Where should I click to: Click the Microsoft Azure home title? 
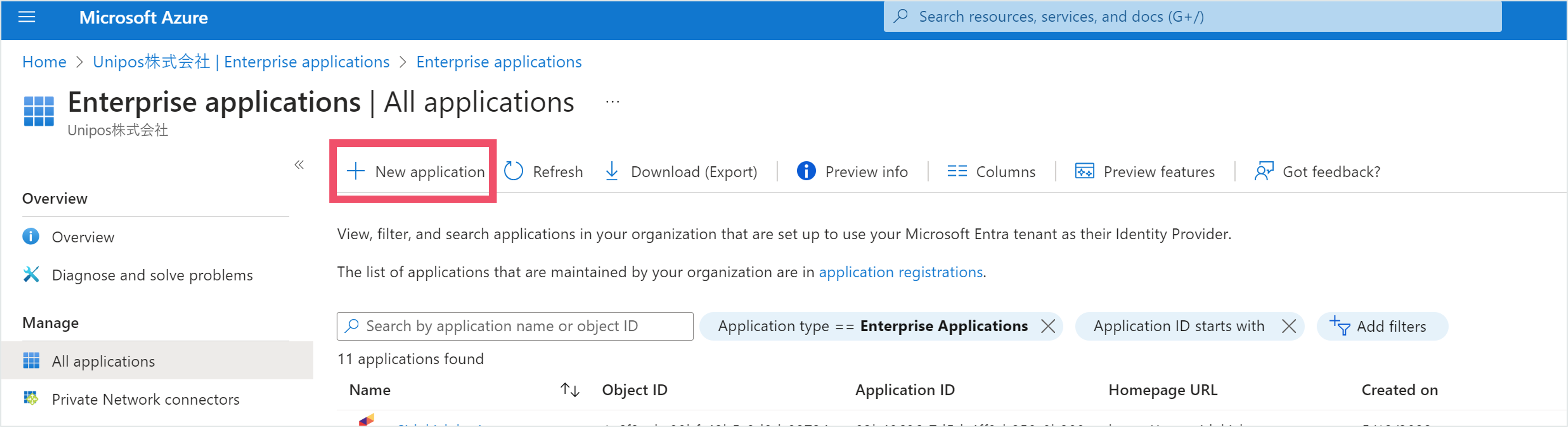(x=143, y=18)
